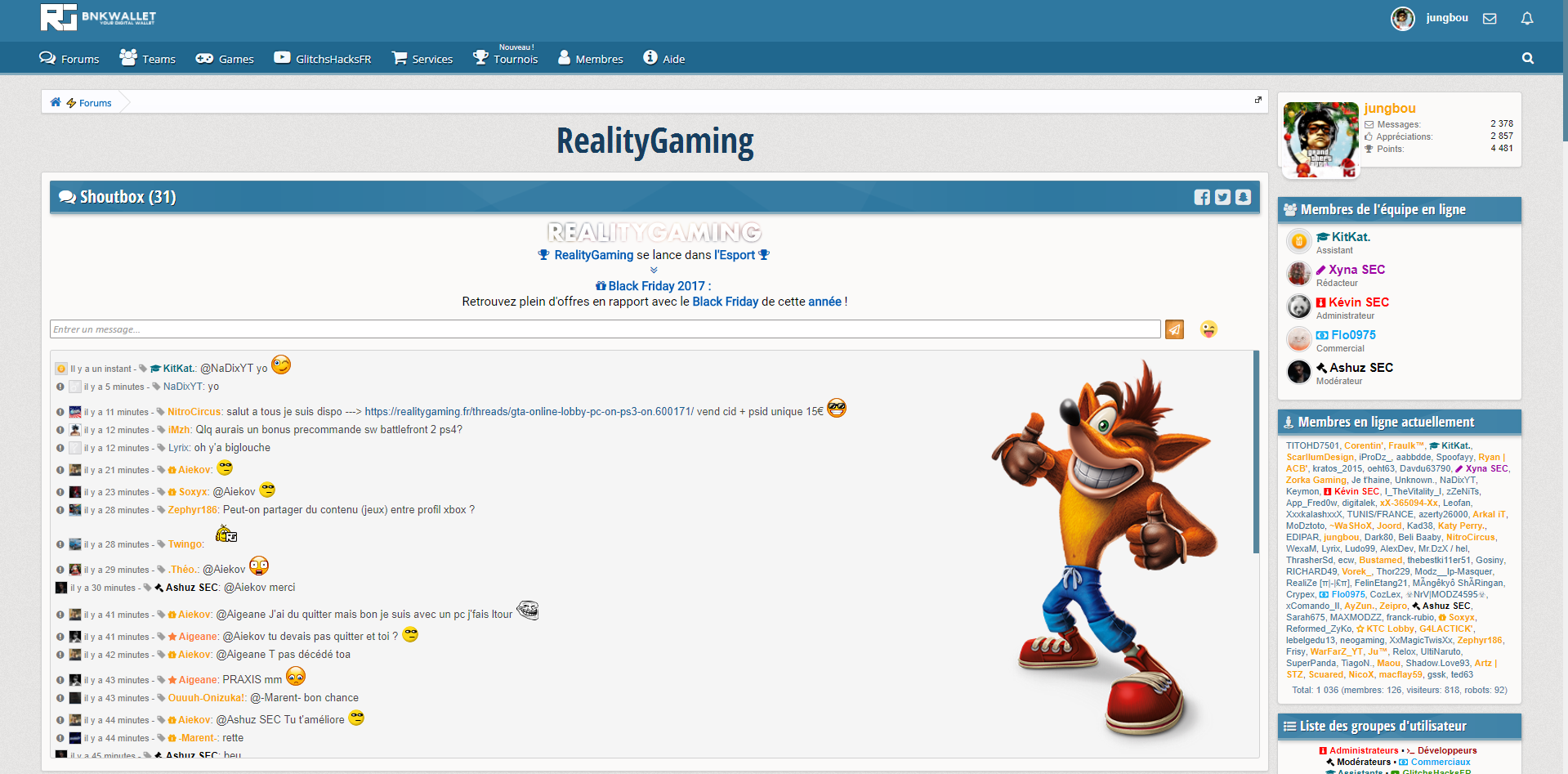Click TITOHD7501 in online members list
1568x774 pixels.
1312,446
